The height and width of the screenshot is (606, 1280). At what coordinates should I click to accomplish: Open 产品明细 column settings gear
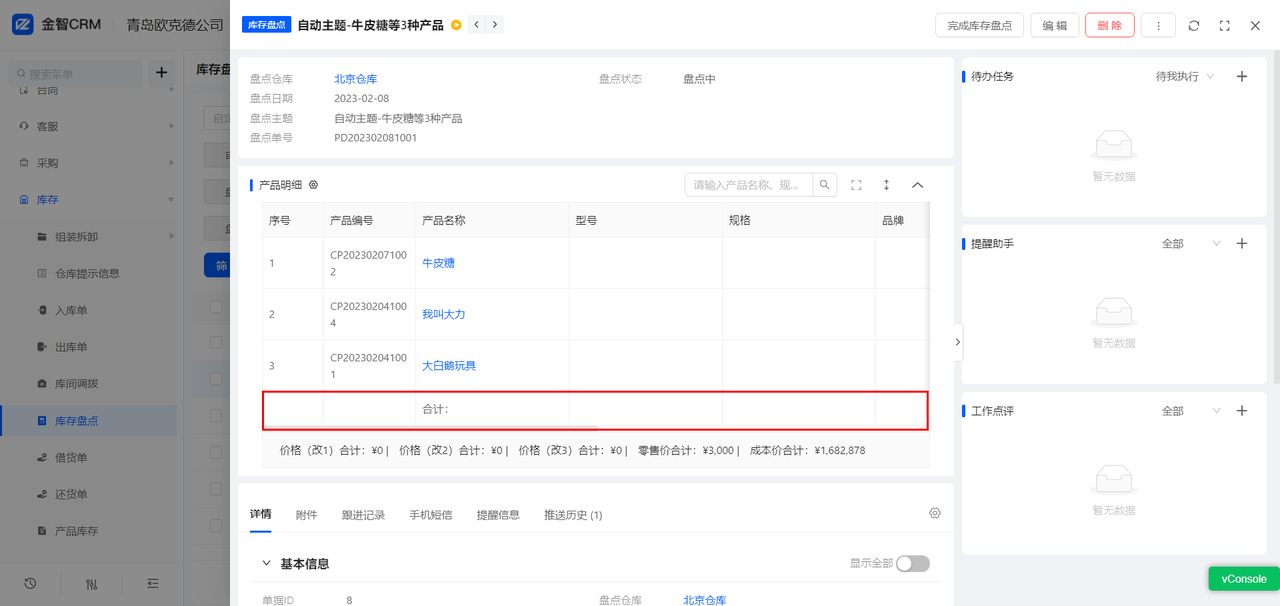coord(313,185)
